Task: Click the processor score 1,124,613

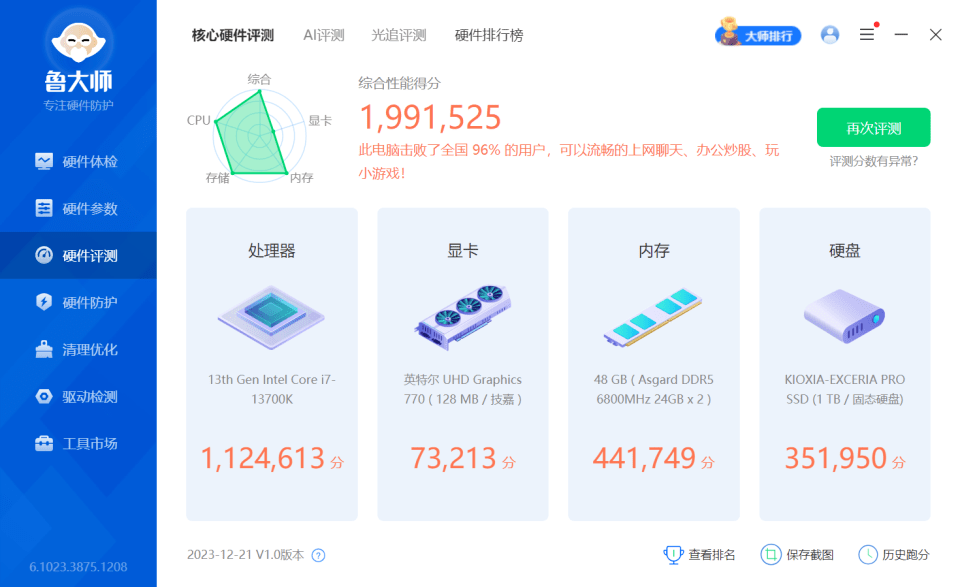Action: click(x=263, y=458)
